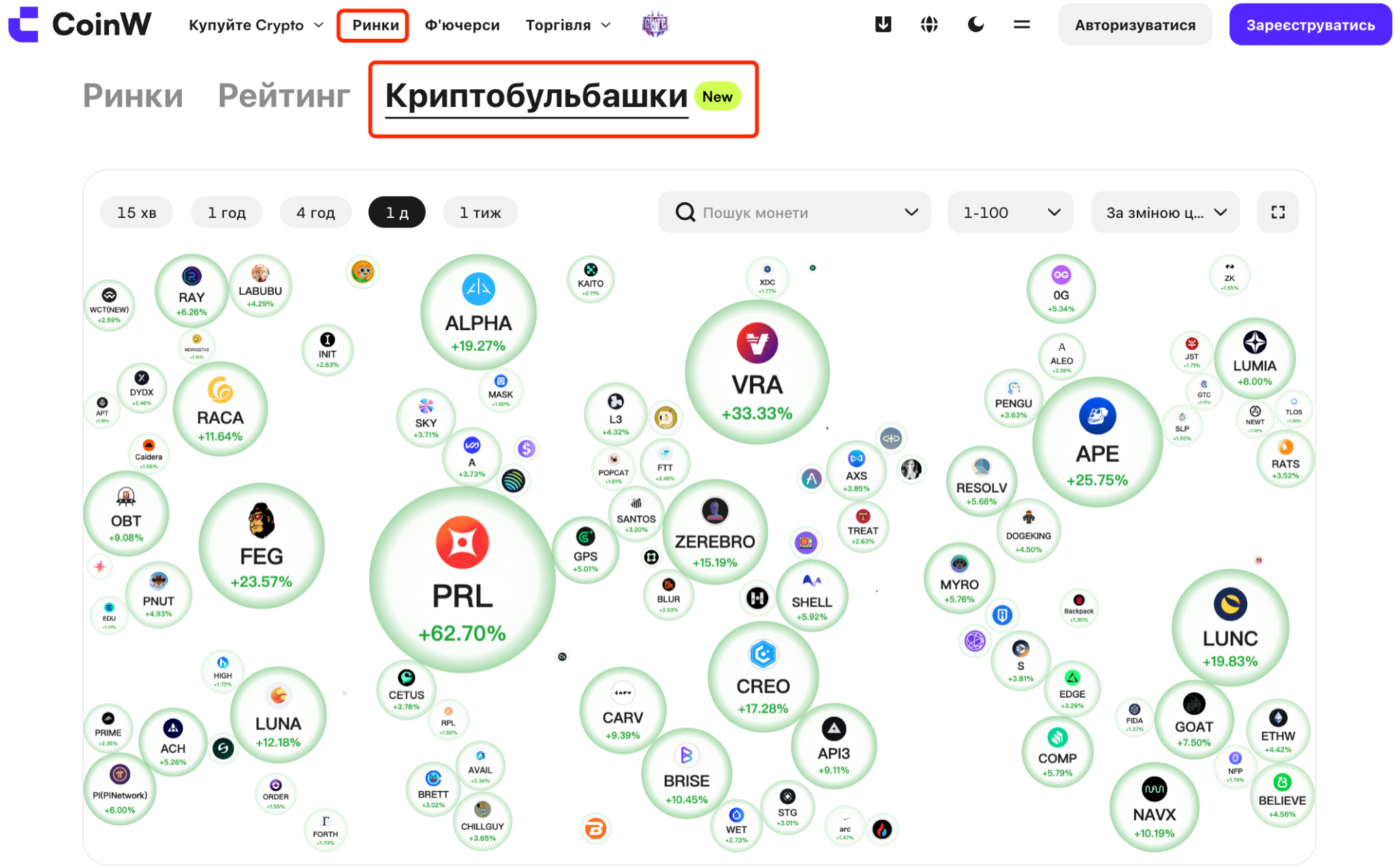Open Ринки in top navigation
Viewport: 1395px width, 868px height.
click(375, 25)
